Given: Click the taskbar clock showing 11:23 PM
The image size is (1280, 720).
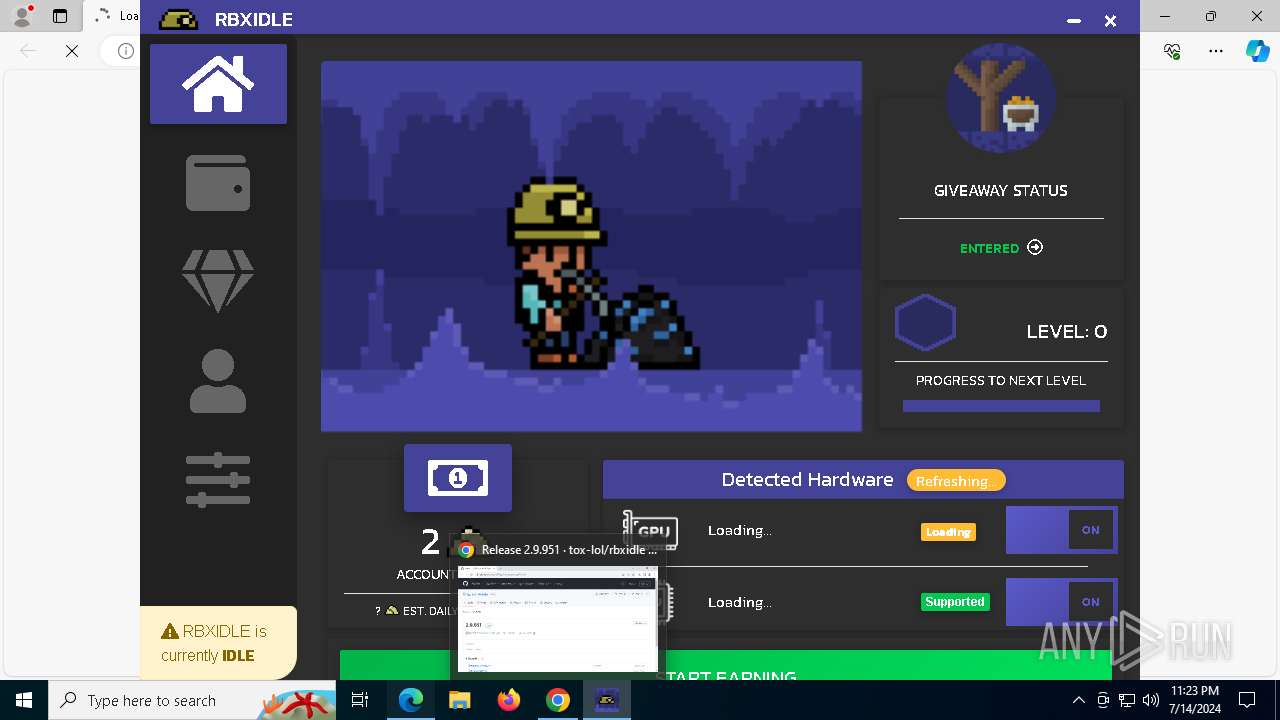Looking at the screenshot, I should [x=1194, y=700].
